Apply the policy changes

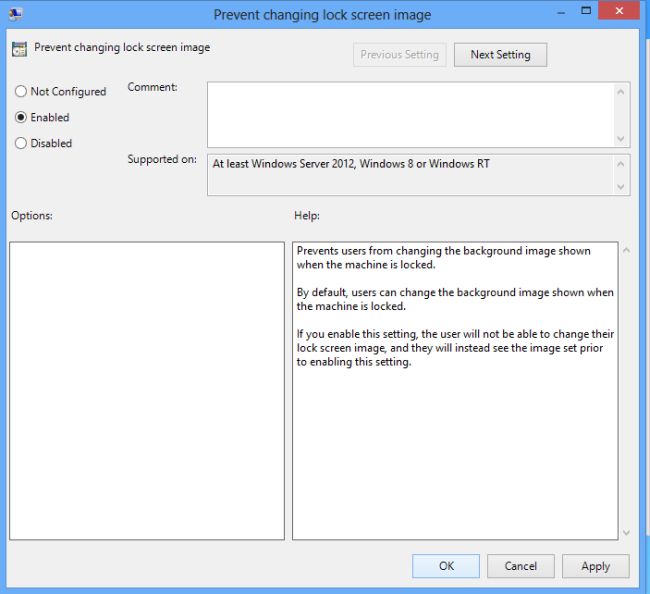(x=595, y=566)
